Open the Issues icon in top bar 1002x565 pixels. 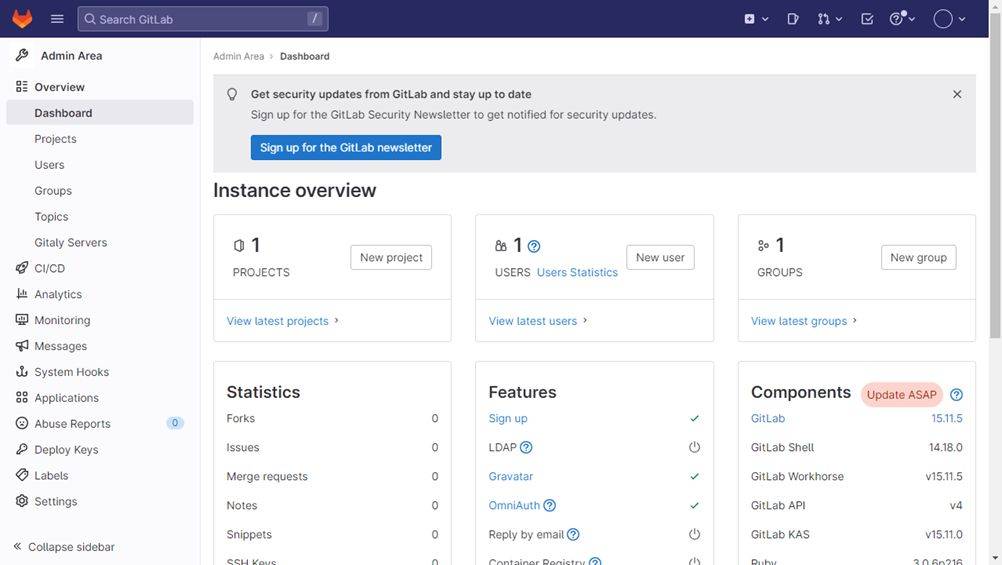(793, 19)
